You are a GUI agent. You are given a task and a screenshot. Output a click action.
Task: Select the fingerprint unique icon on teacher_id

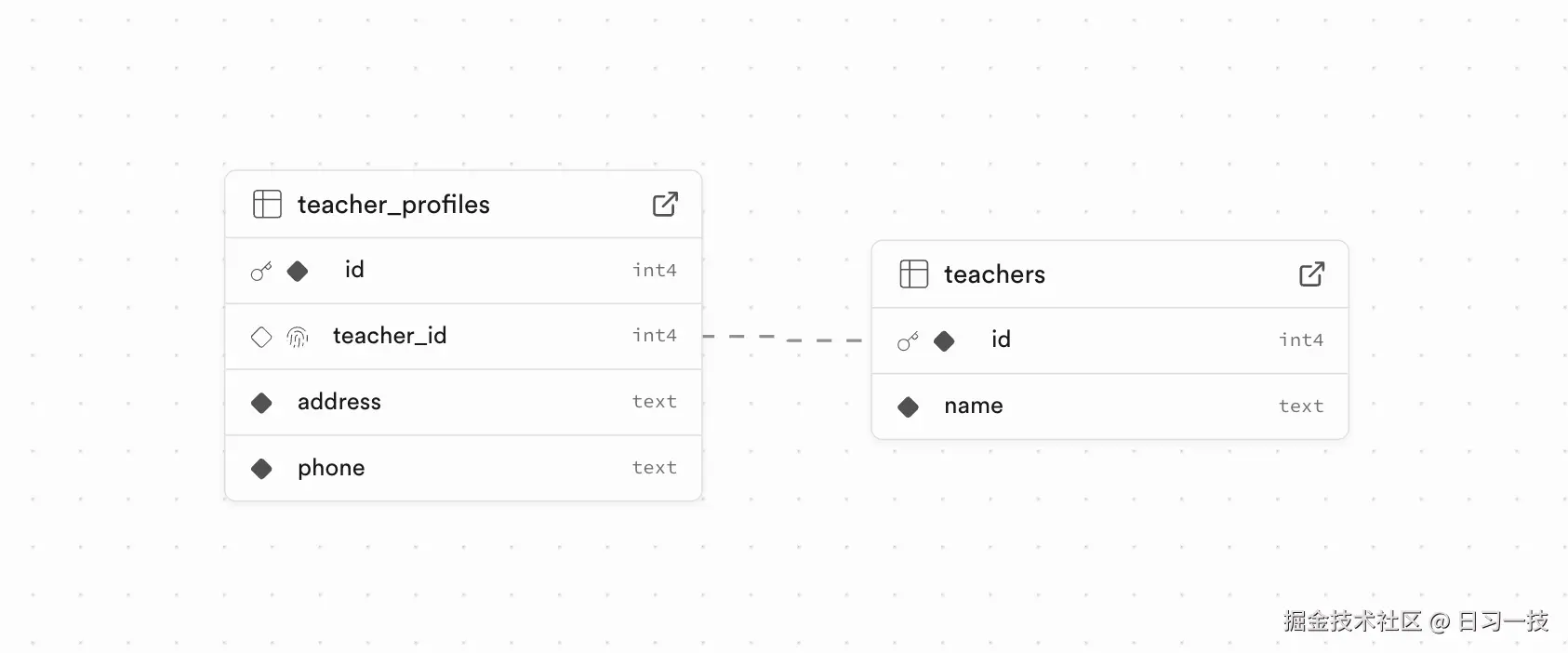tap(298, 337)
